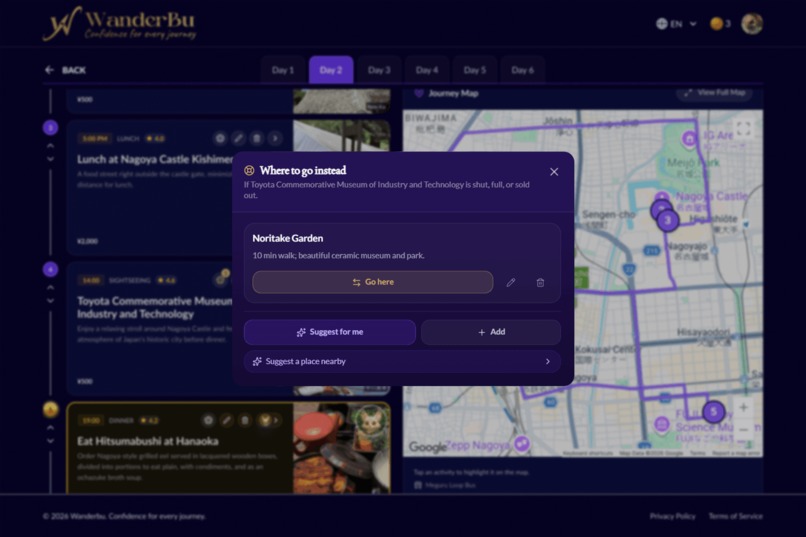This screenshot has height=537, width=806.
Task: Edit the Noritake Garden alternative with pencil icon
Action: tap(510, 283)
